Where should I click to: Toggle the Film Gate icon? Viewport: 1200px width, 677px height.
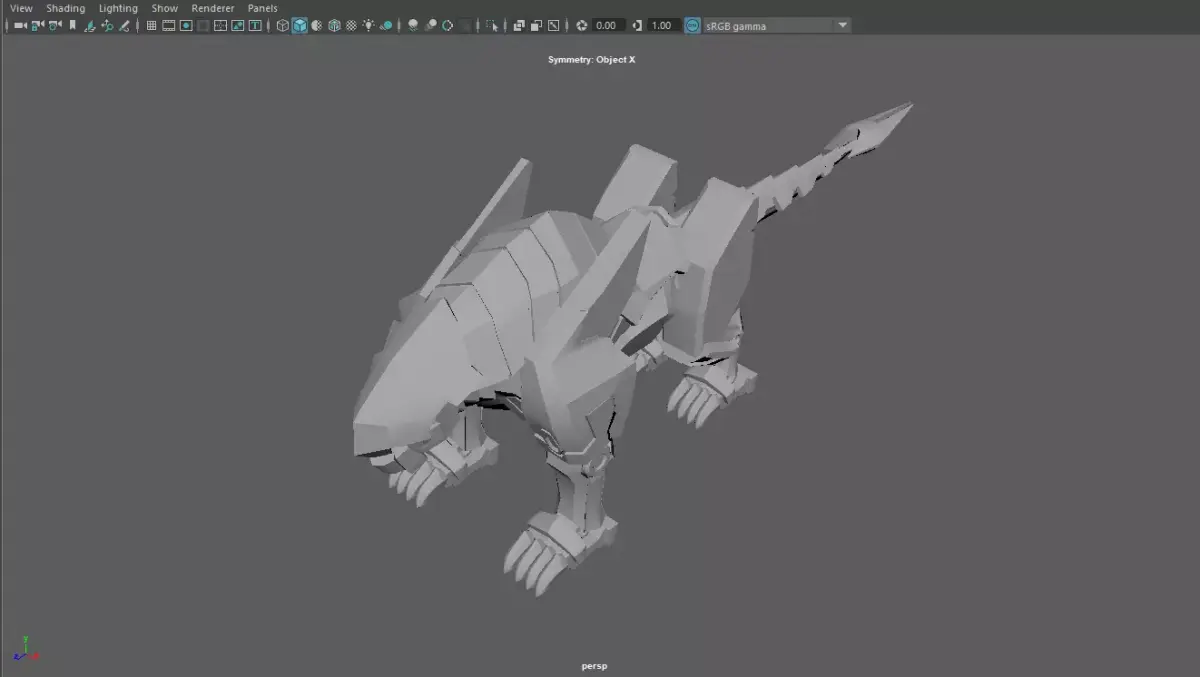tap(169, 25)
